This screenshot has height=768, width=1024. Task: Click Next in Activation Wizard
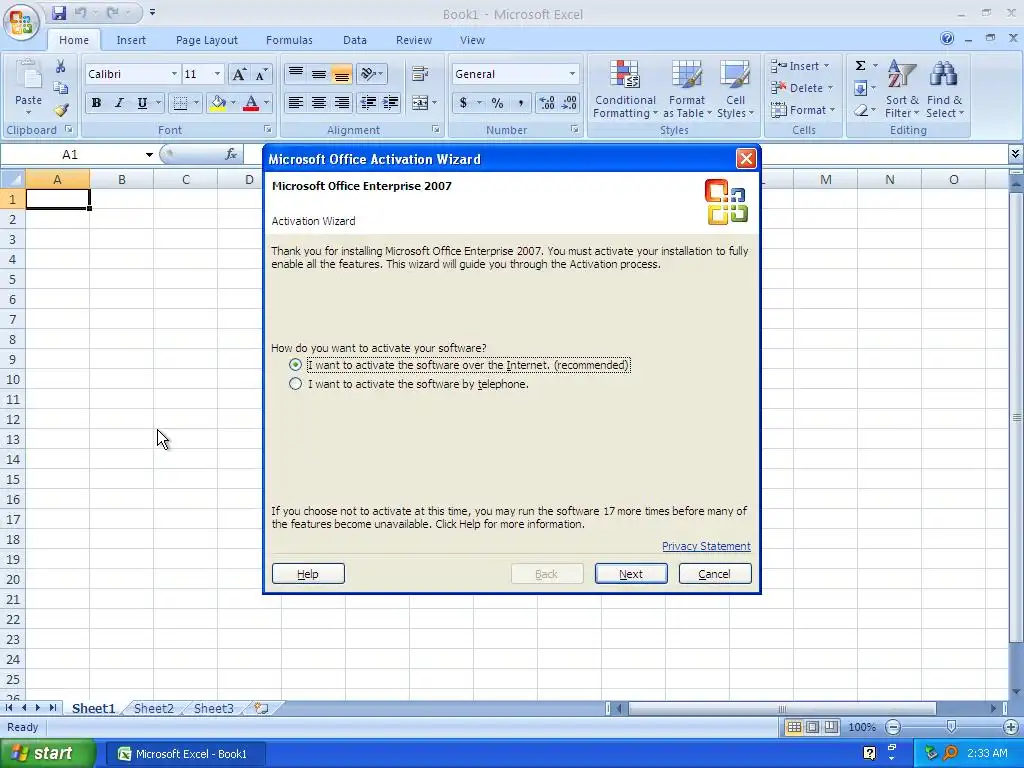[x=631, y=573]
